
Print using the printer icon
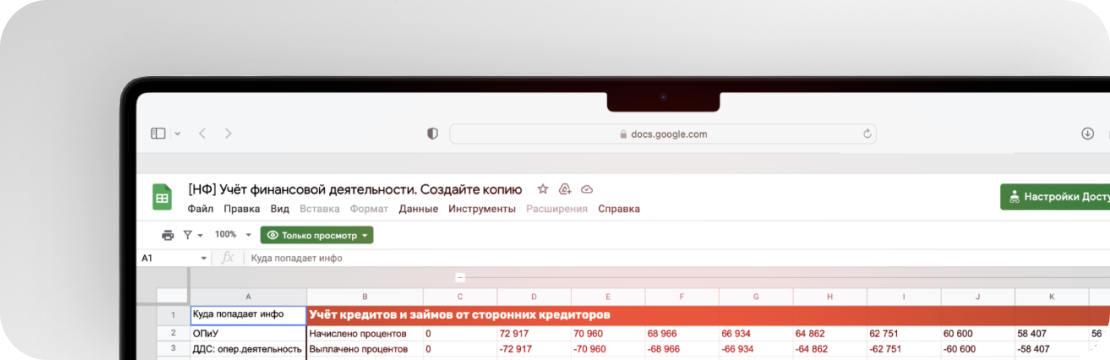point(168,235)
